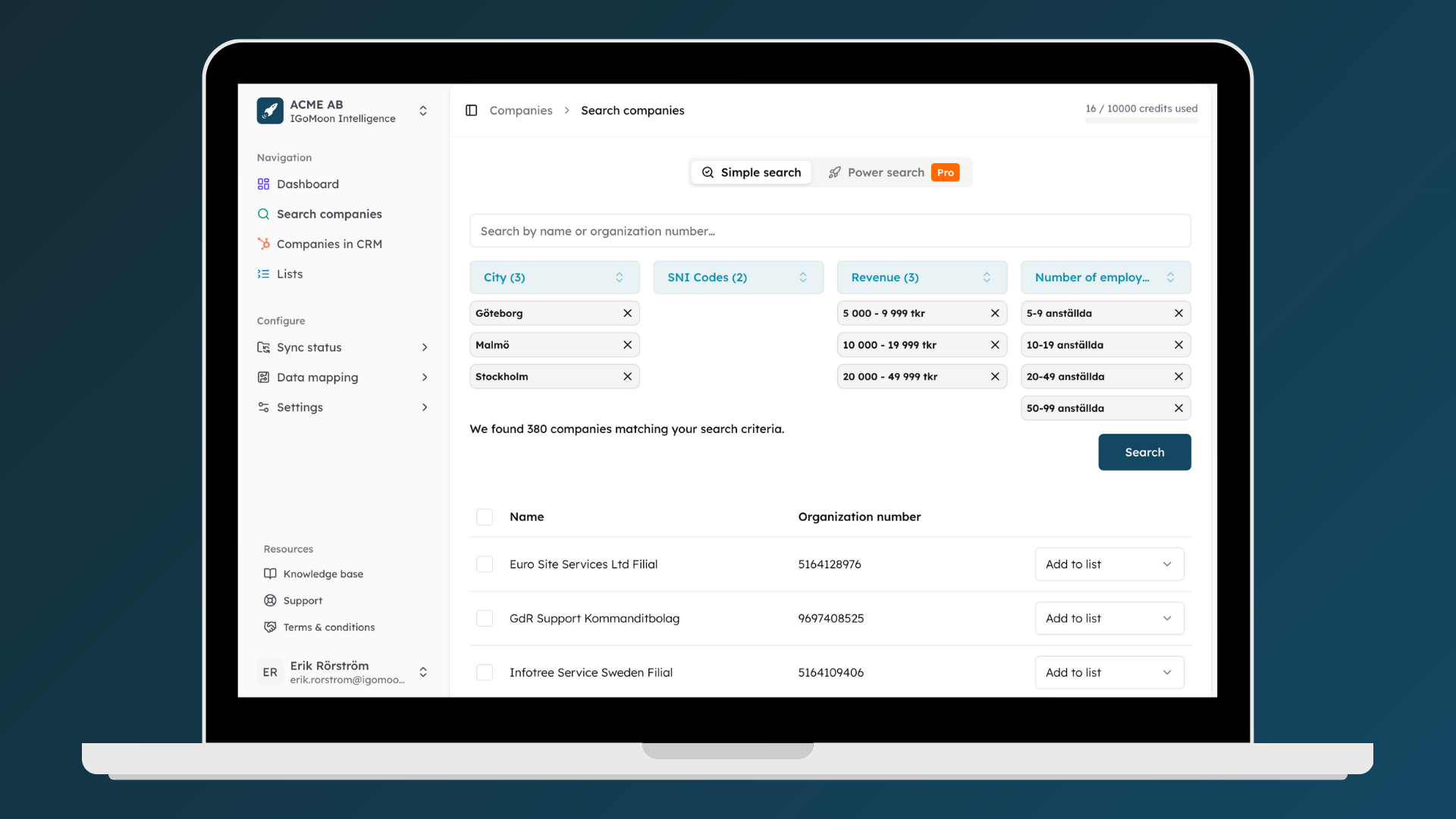The width and height of the screenshot is (1456, 819).
Task: Remove the 20 000 - 49 999 tkr revenue filter
Action: click(995, 377)
